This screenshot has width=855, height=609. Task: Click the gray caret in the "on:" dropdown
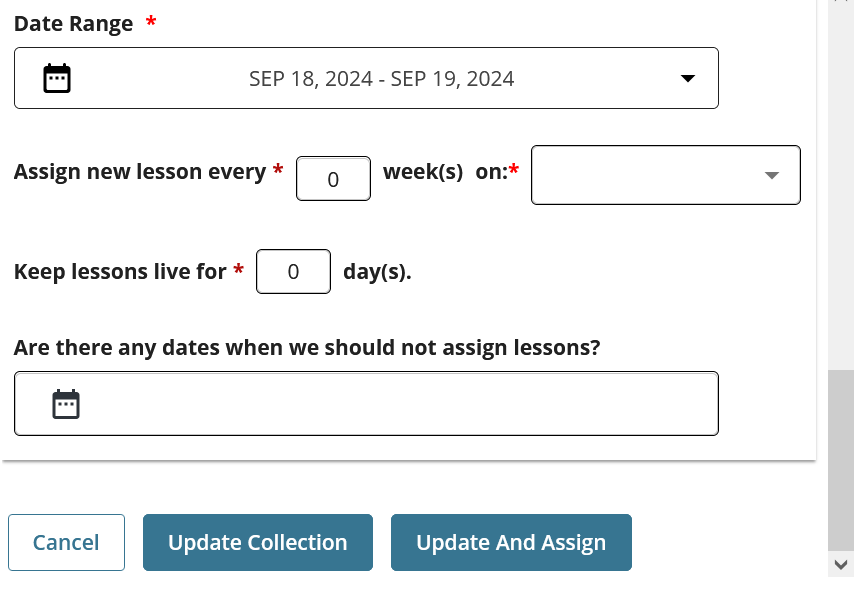(x=771, y=175)
